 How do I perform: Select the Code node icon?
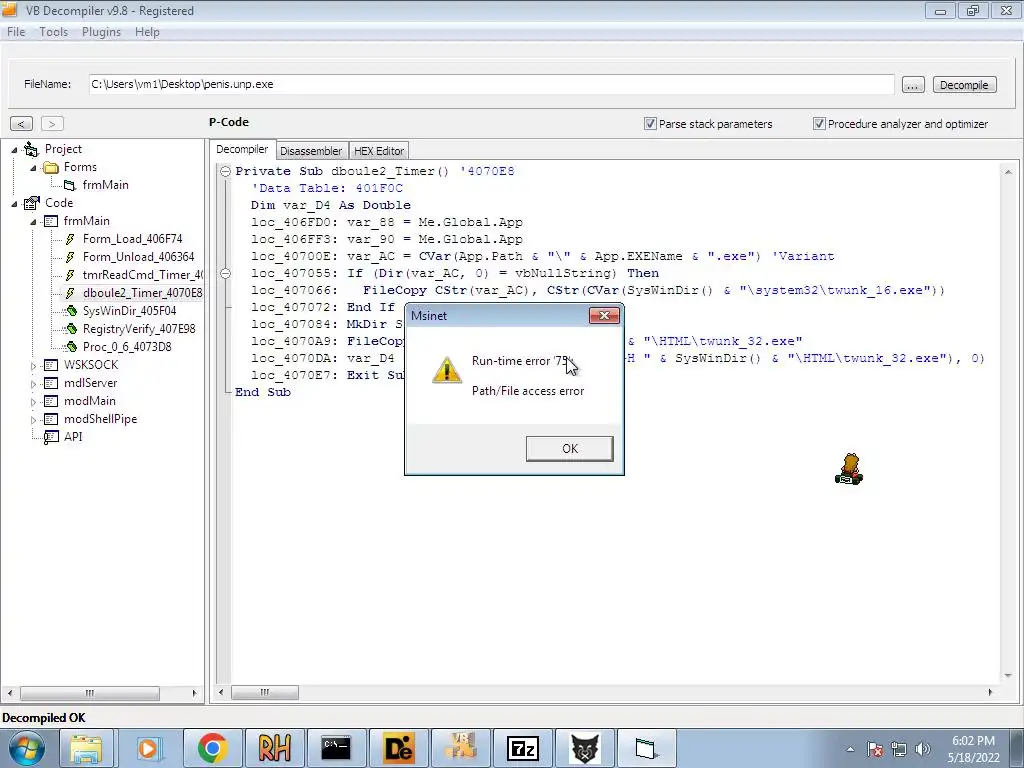click(31, 204)
